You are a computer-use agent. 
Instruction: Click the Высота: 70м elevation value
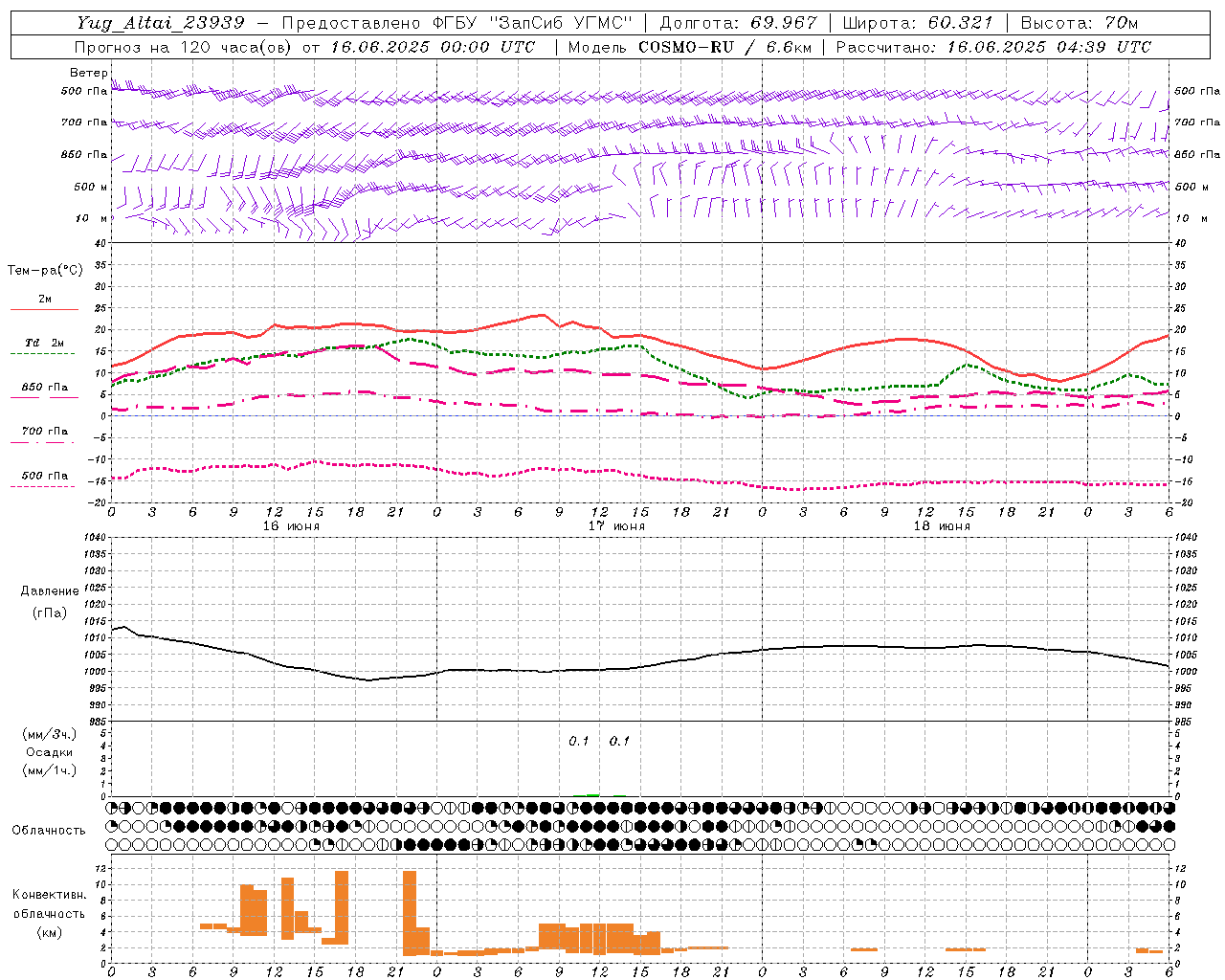pos(1080,23)
